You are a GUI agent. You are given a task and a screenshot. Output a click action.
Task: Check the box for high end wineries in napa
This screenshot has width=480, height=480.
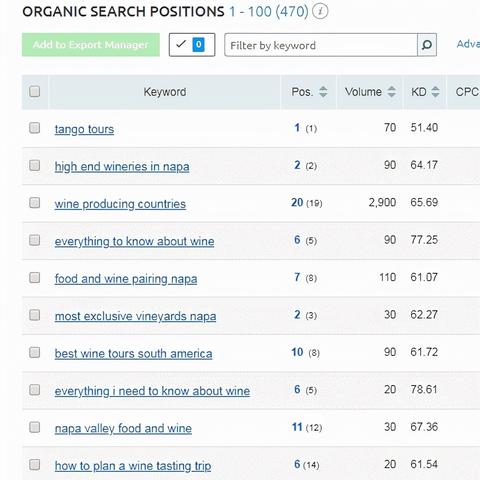pyautogui.click(x=34, y=165)
